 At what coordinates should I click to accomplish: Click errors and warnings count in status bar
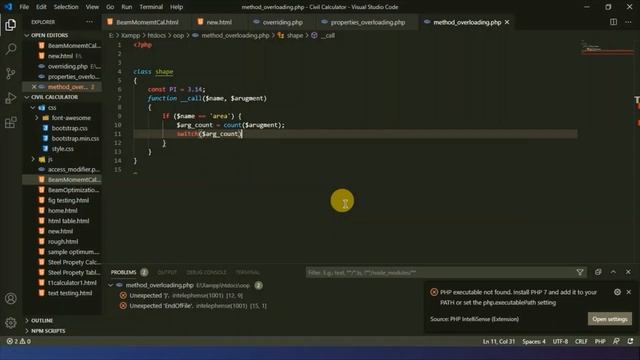(19, 341)
